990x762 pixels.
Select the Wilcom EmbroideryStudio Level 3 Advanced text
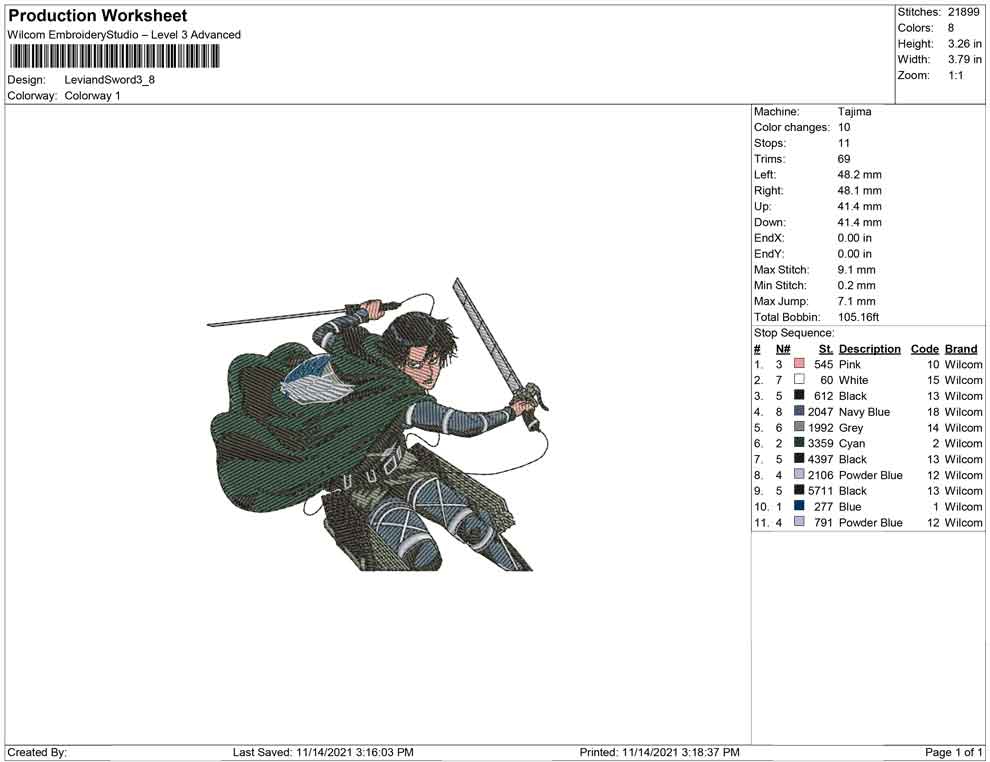point(124,35)
